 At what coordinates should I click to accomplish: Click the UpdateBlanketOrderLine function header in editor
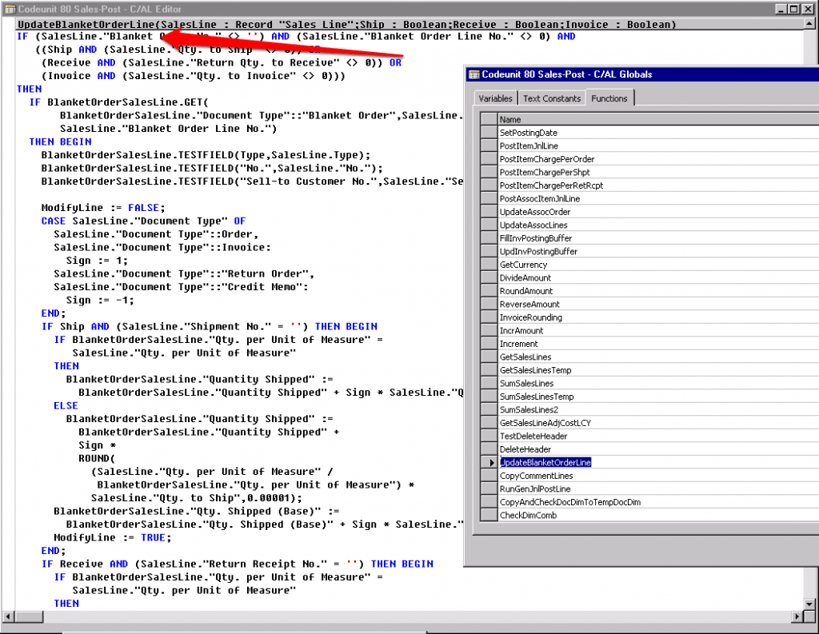[x=347, y=24]
